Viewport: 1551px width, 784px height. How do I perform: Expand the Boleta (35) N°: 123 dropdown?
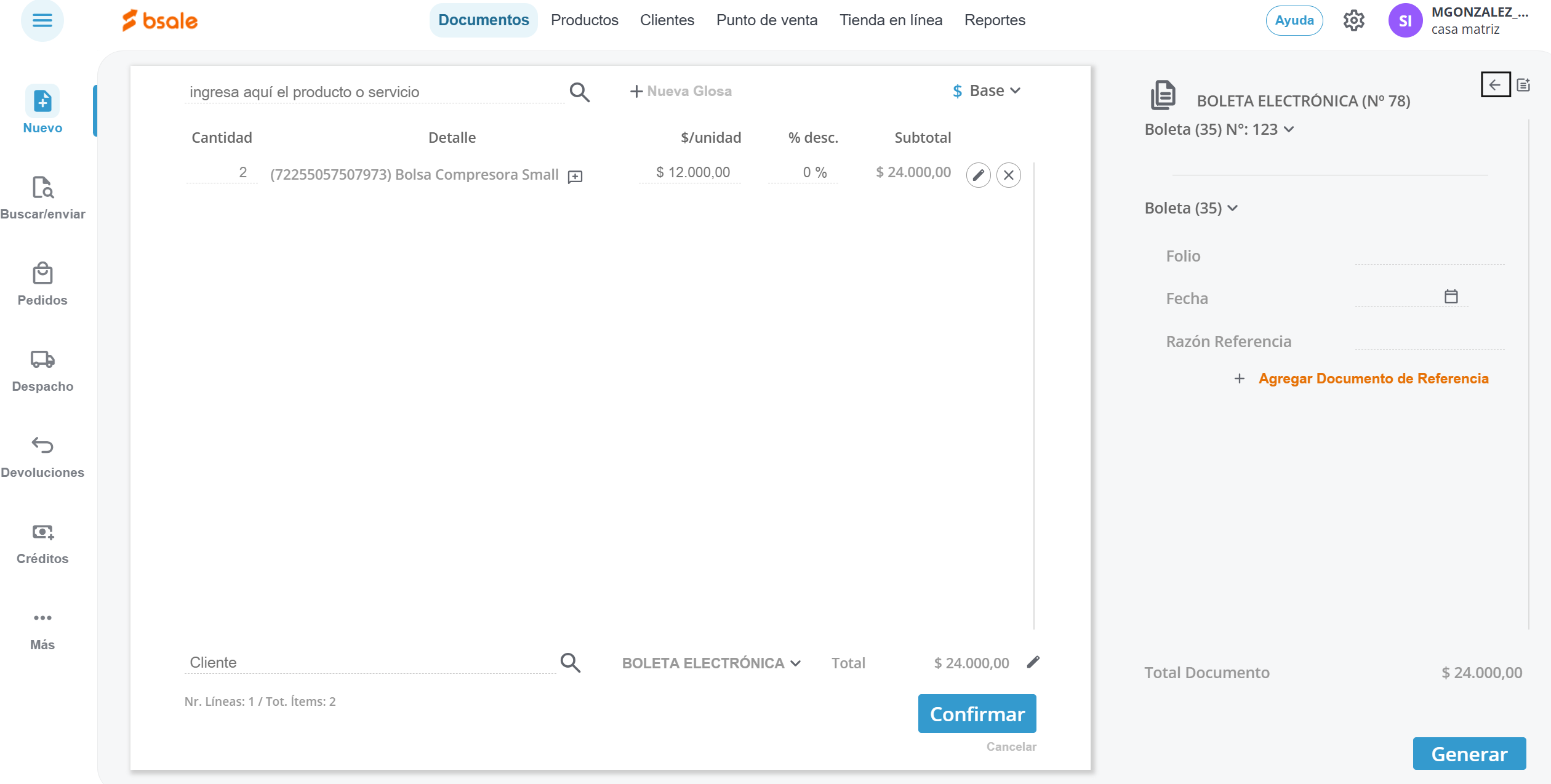point(1219,130)
